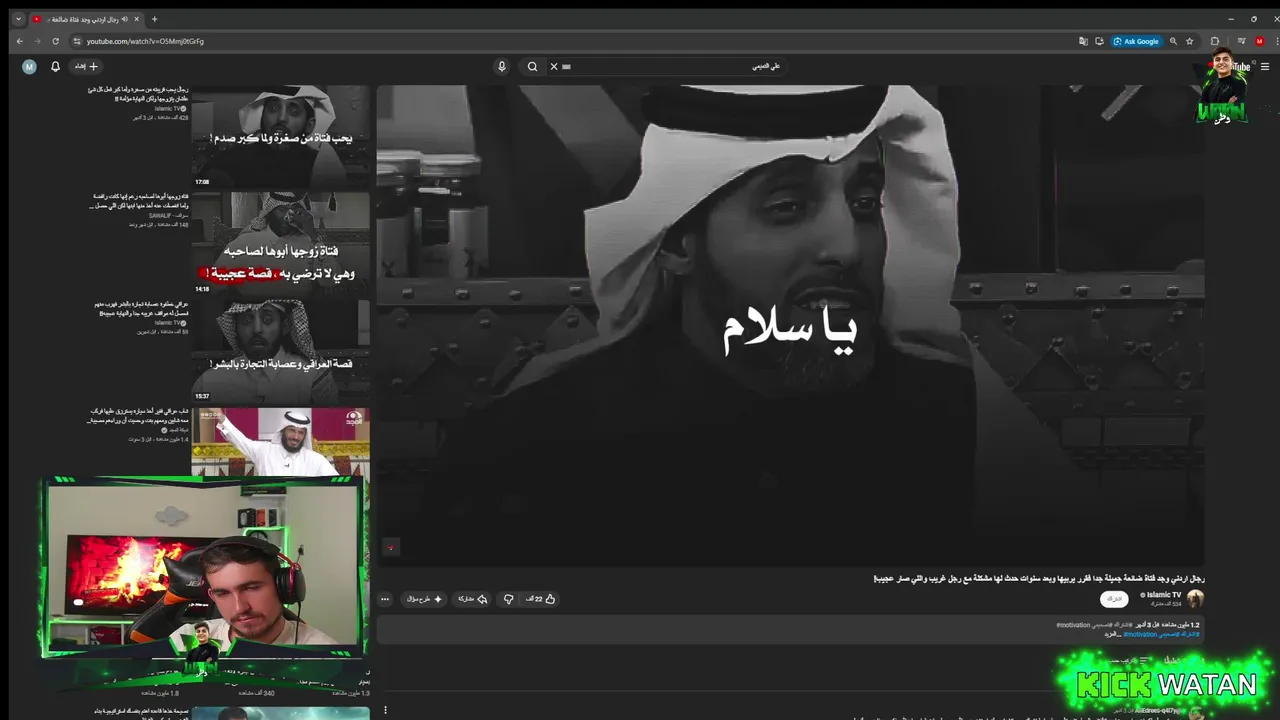
Task: Open the red M browser profile icon
Action: coord(1260,41)
